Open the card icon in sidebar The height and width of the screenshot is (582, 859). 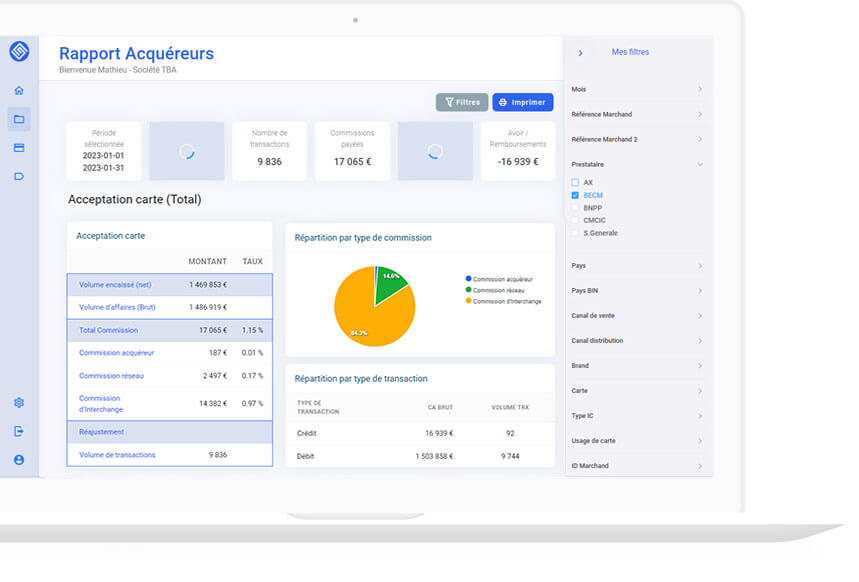pyautogui.click(x=19, y=148)
